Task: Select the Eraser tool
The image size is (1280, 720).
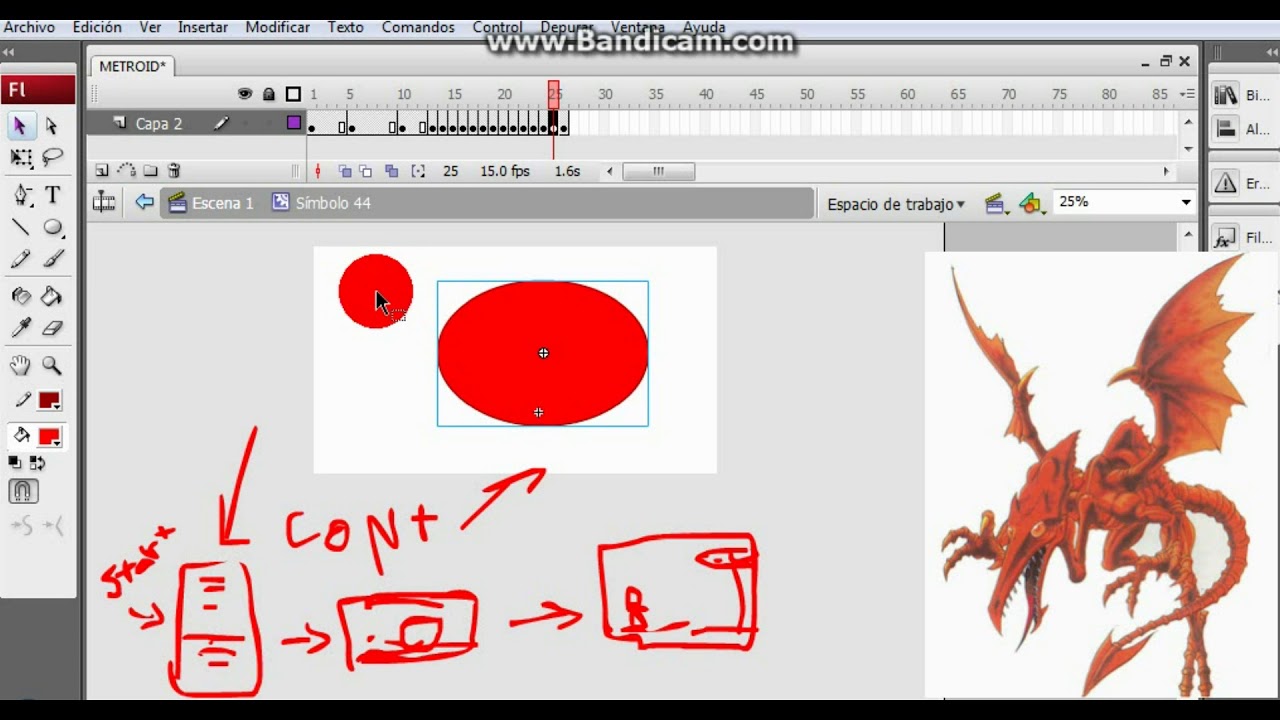Action: [52, 328]
